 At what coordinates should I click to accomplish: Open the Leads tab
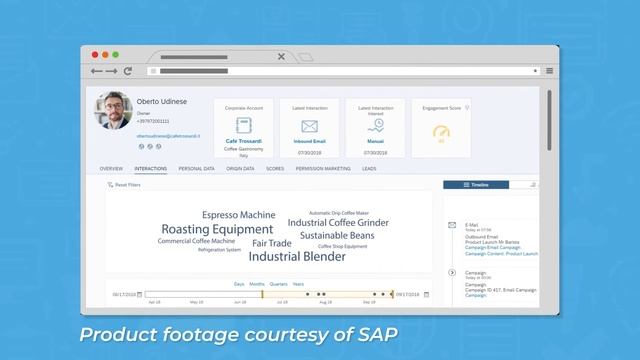click(369, 169)
